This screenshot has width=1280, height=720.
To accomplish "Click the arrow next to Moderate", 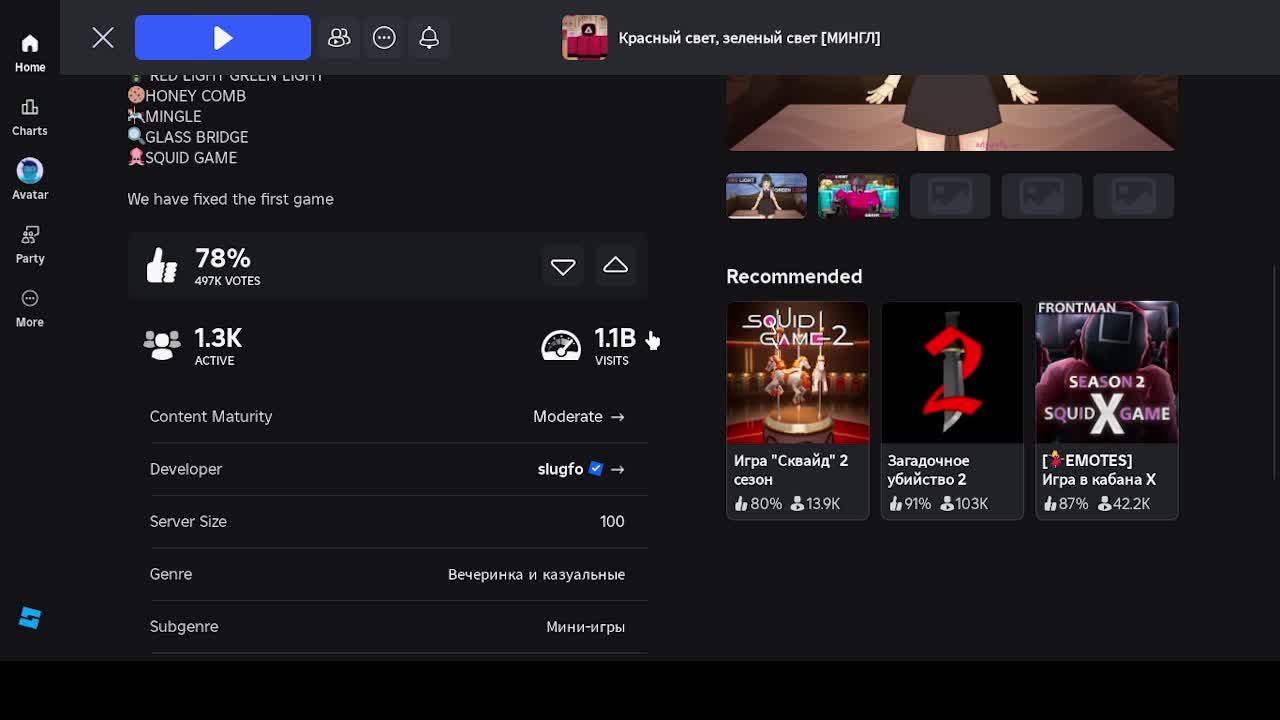I will pyautogui.click(x=617, y=416).
